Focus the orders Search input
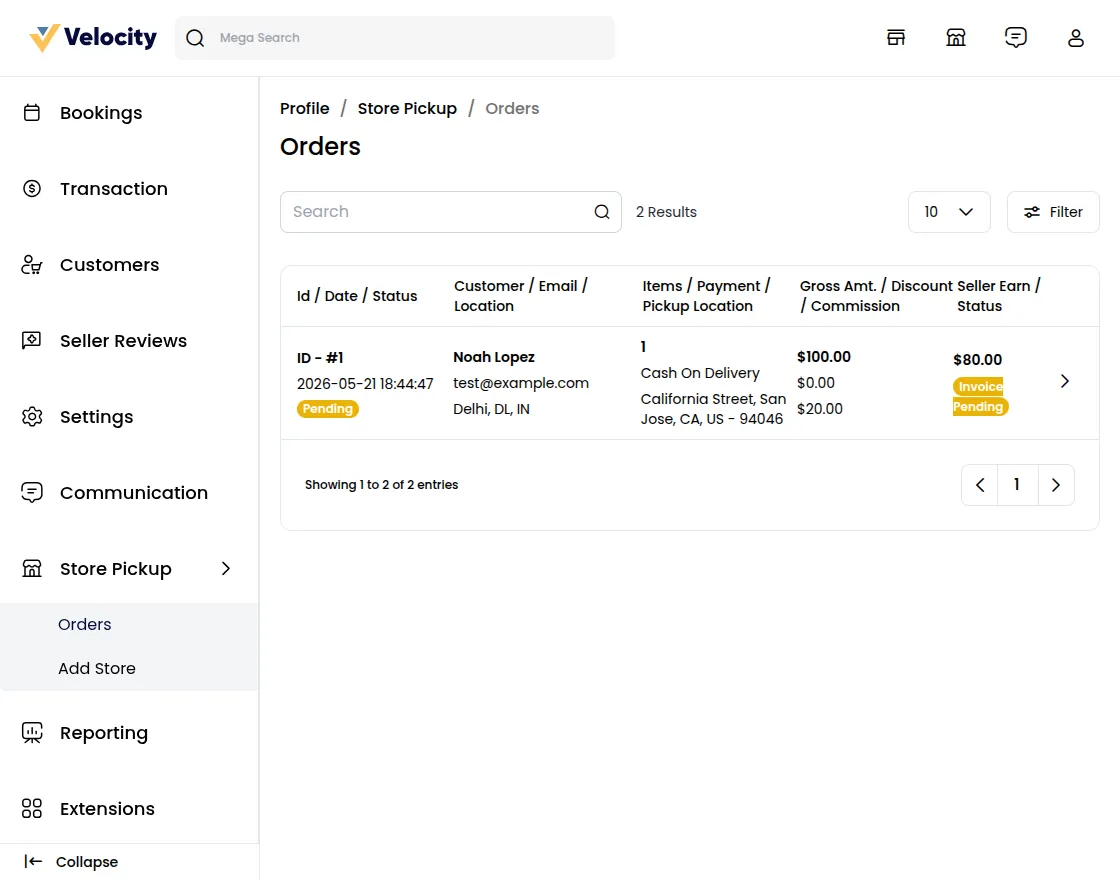Image resolution: width=1120 pixels, height=880 pixels. point(451,212)
